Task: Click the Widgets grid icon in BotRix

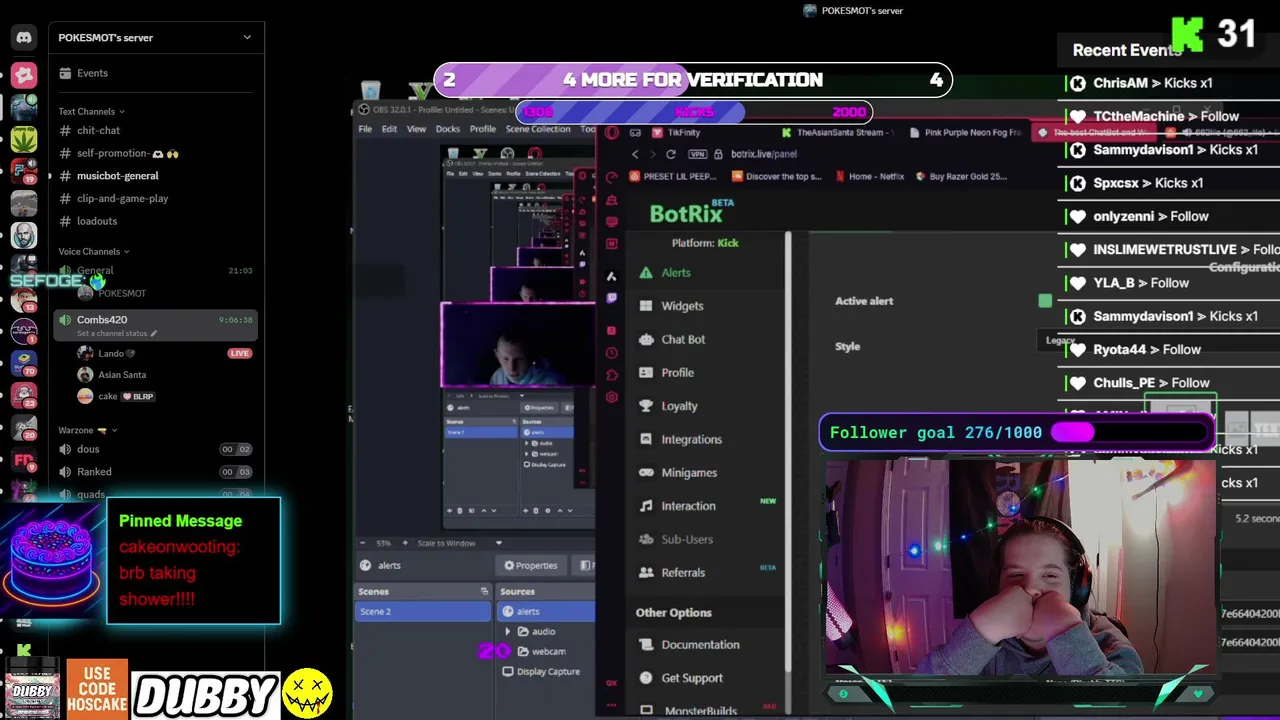Action: (x=646, y=306)
